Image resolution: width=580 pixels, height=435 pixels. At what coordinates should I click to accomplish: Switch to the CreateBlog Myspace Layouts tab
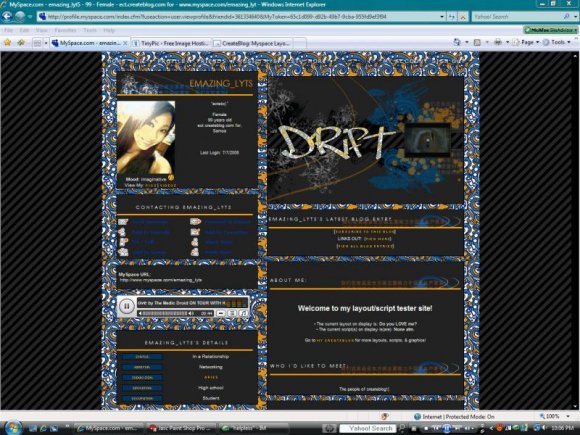coord(253,43)
